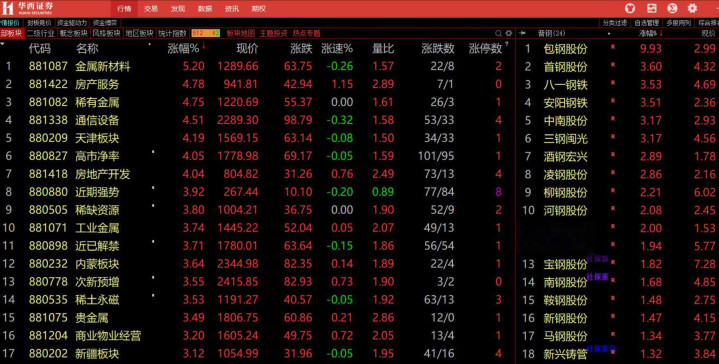Click the sigma formula icon in title bar
The width and height of the screenshot is (719, 364).
[672, 8]
